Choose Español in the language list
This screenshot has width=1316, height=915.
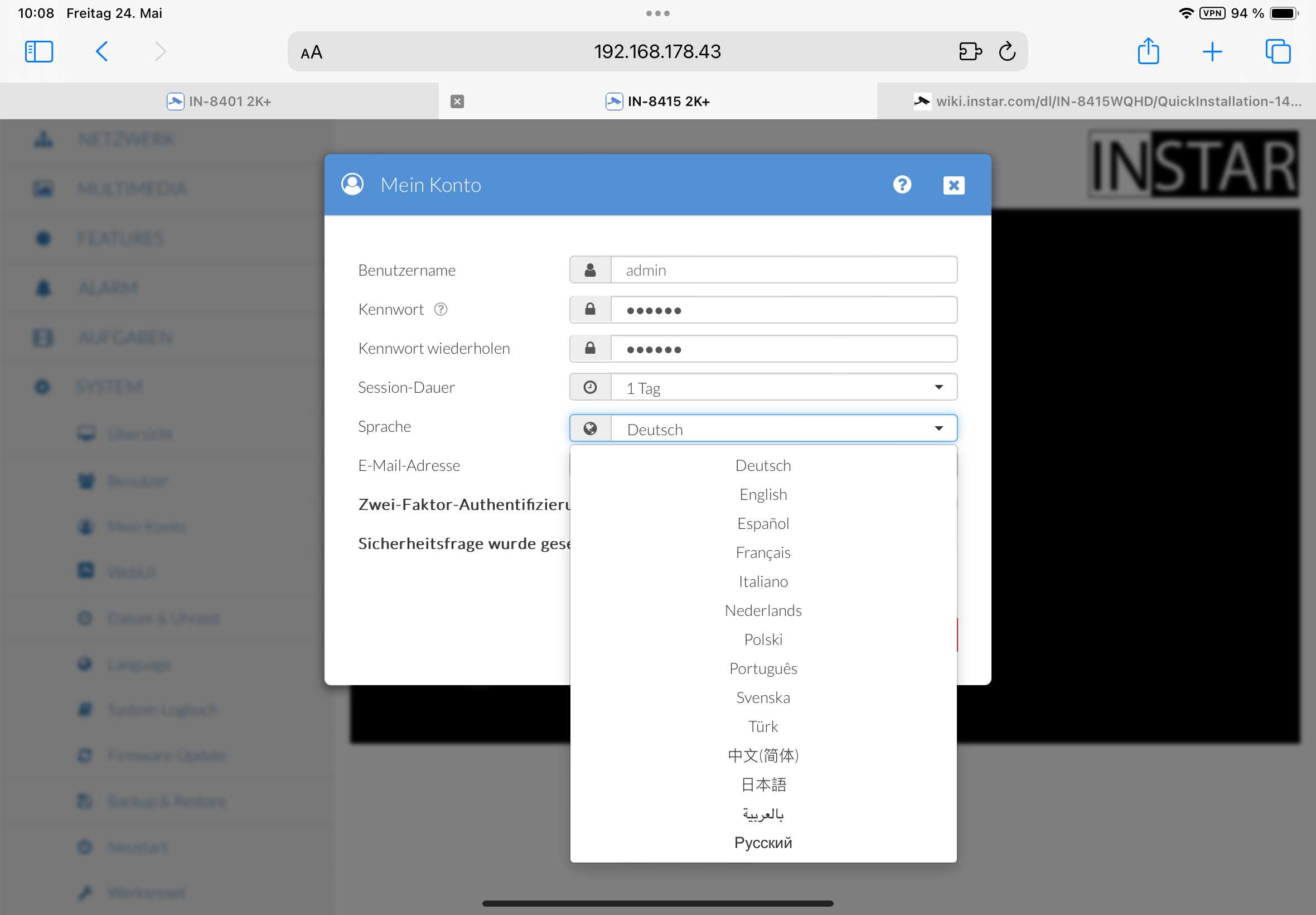[x=763, y=523]
